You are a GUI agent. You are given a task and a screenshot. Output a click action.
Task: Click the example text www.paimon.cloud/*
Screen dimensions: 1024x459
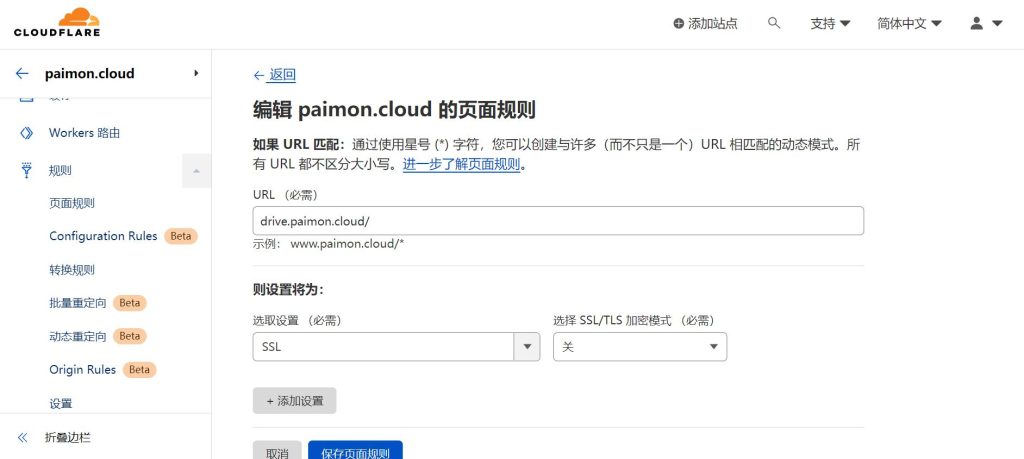coord(347,244)
